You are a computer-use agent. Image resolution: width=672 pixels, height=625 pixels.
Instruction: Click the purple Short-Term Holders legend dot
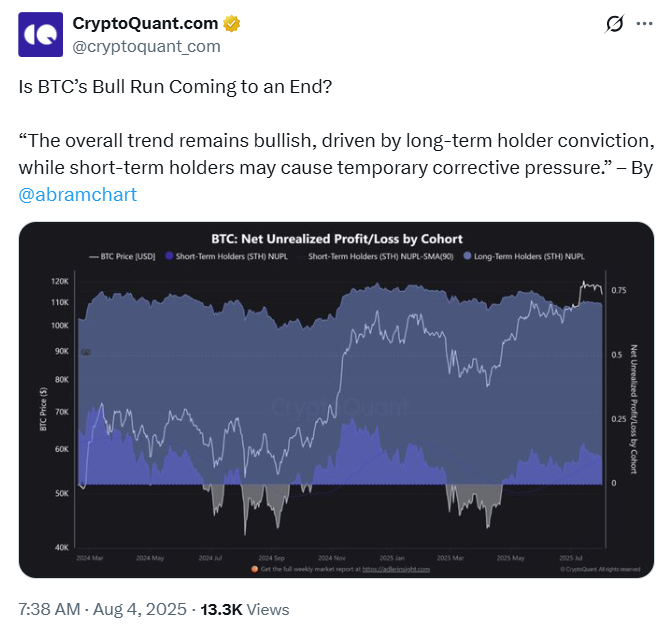point(169,256)
